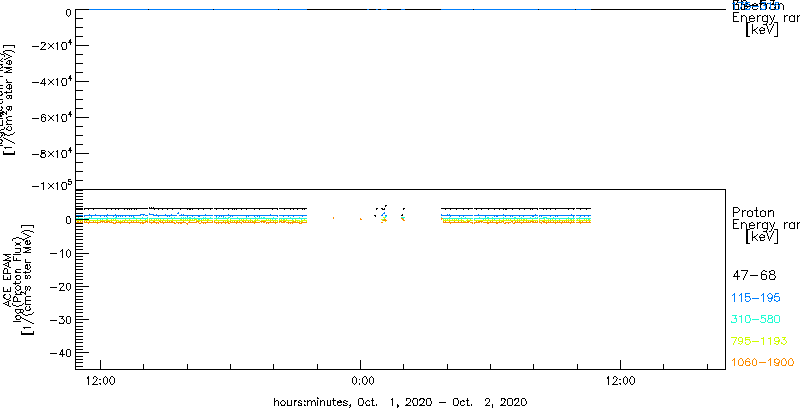Click the blue 115-195 legend label
The width and height of the screenshot is (800, 410).
[x=757, y=298]
